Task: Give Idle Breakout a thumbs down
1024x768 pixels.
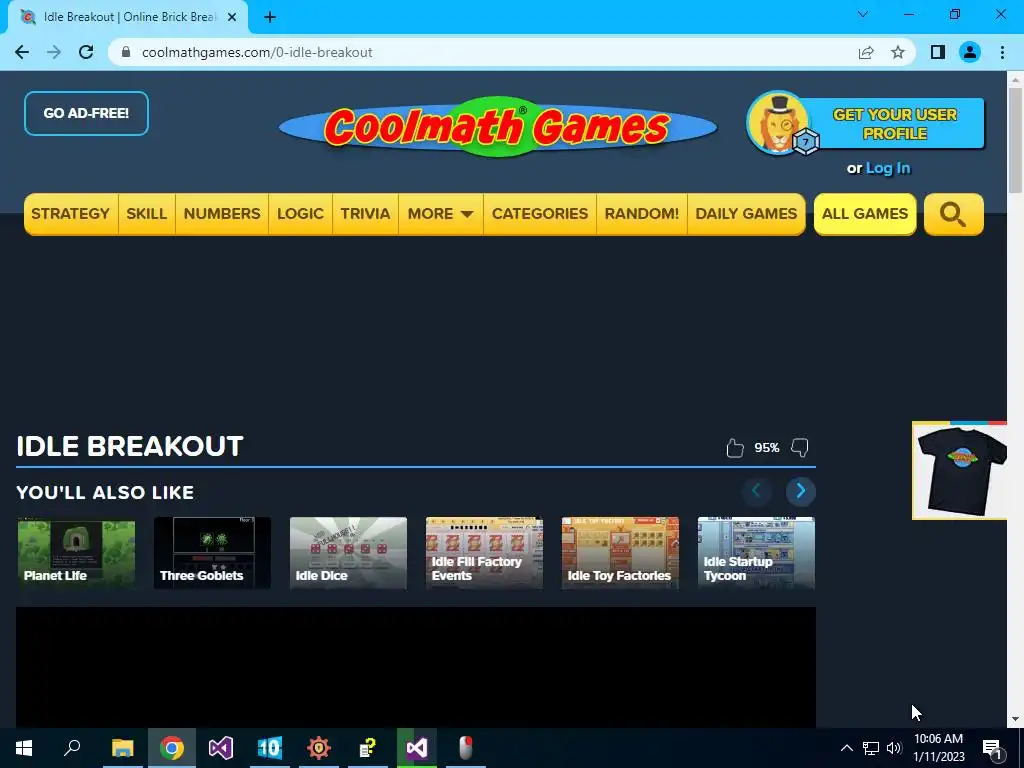Action: click(800, 448)
